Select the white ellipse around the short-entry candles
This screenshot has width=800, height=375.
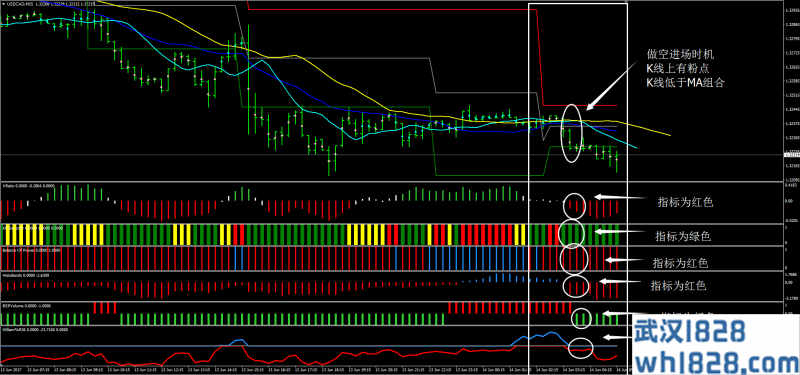point(572,133)
